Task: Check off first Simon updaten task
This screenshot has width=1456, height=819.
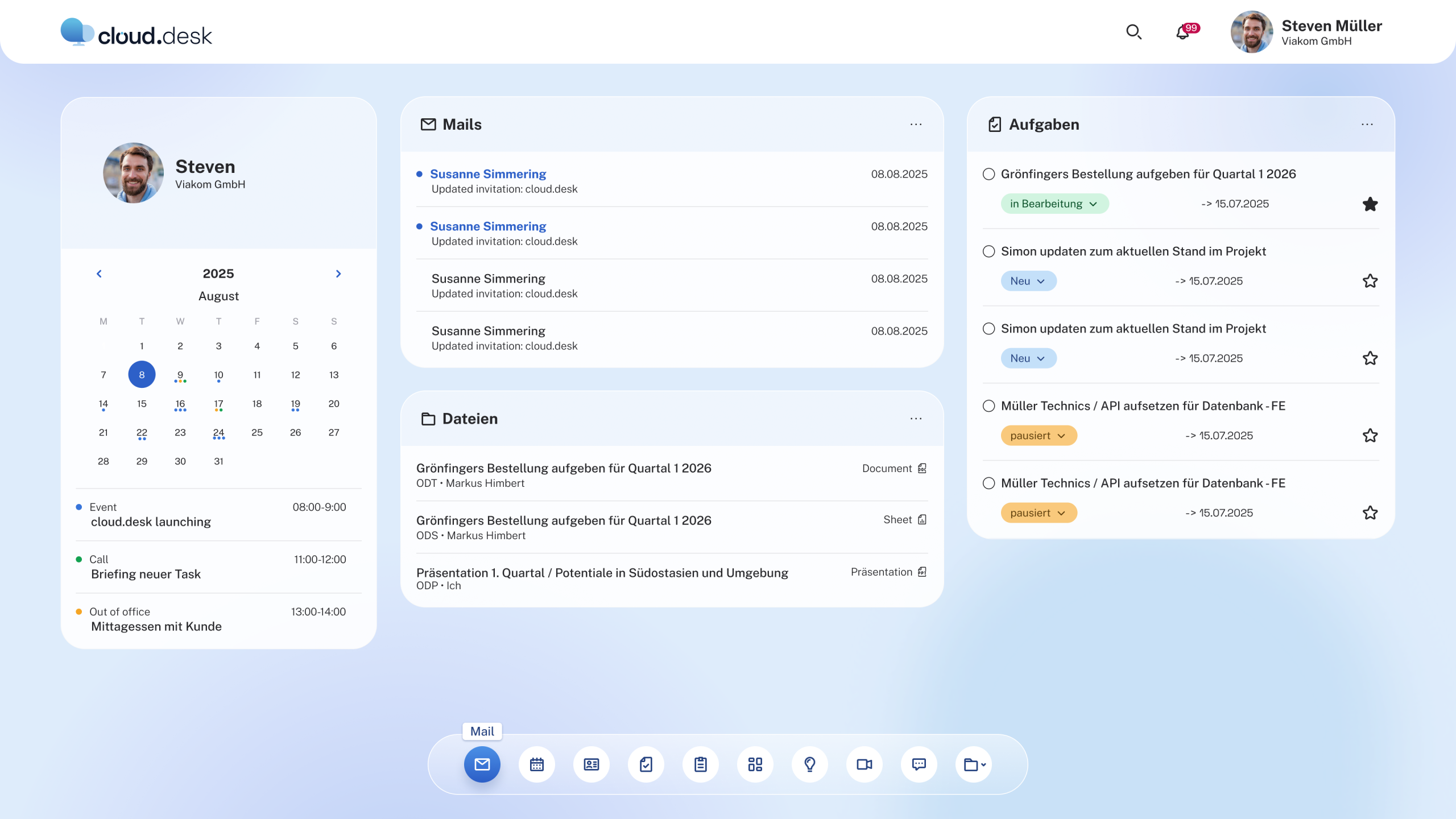Action: pos(989,251)
